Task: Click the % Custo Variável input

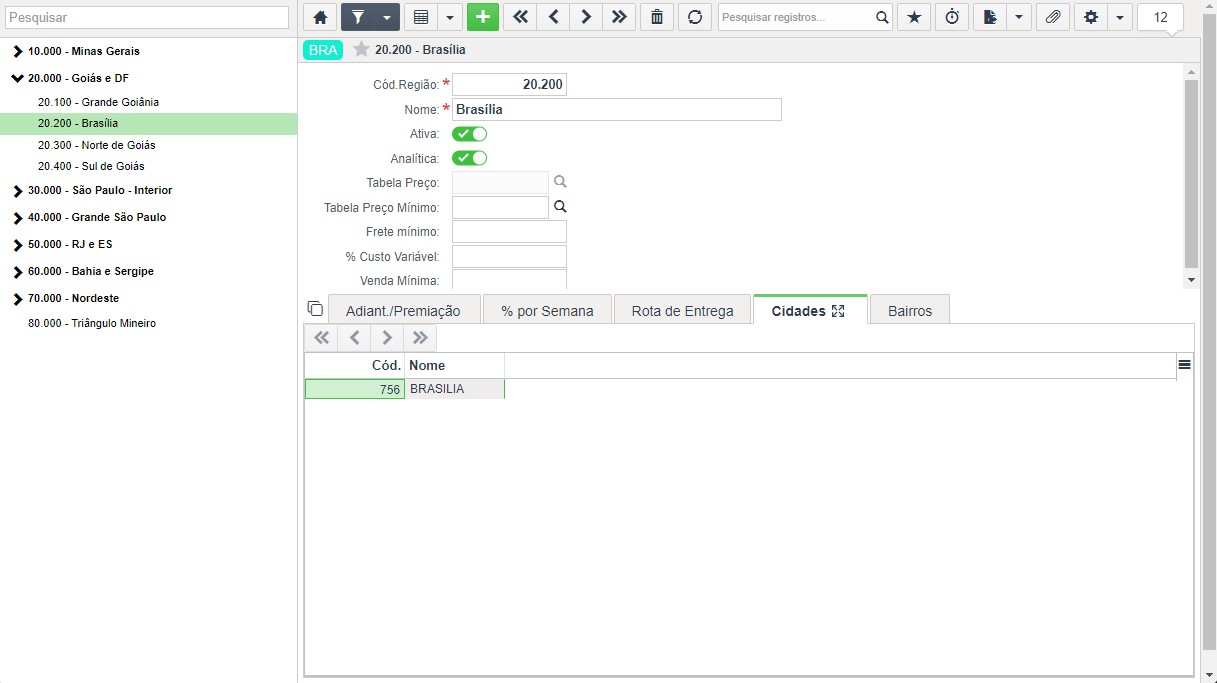Action: point(509,256)
